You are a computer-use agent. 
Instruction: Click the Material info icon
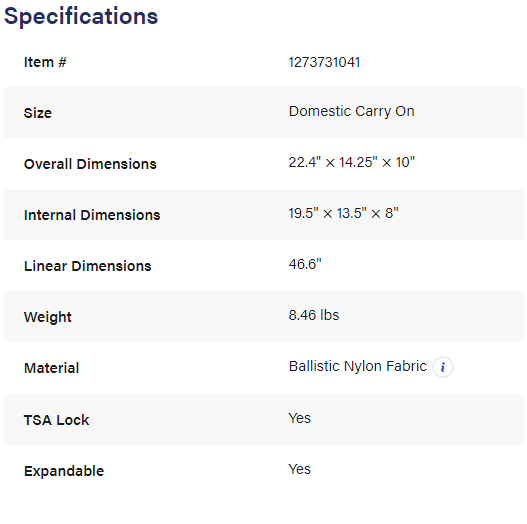[443, 367]
